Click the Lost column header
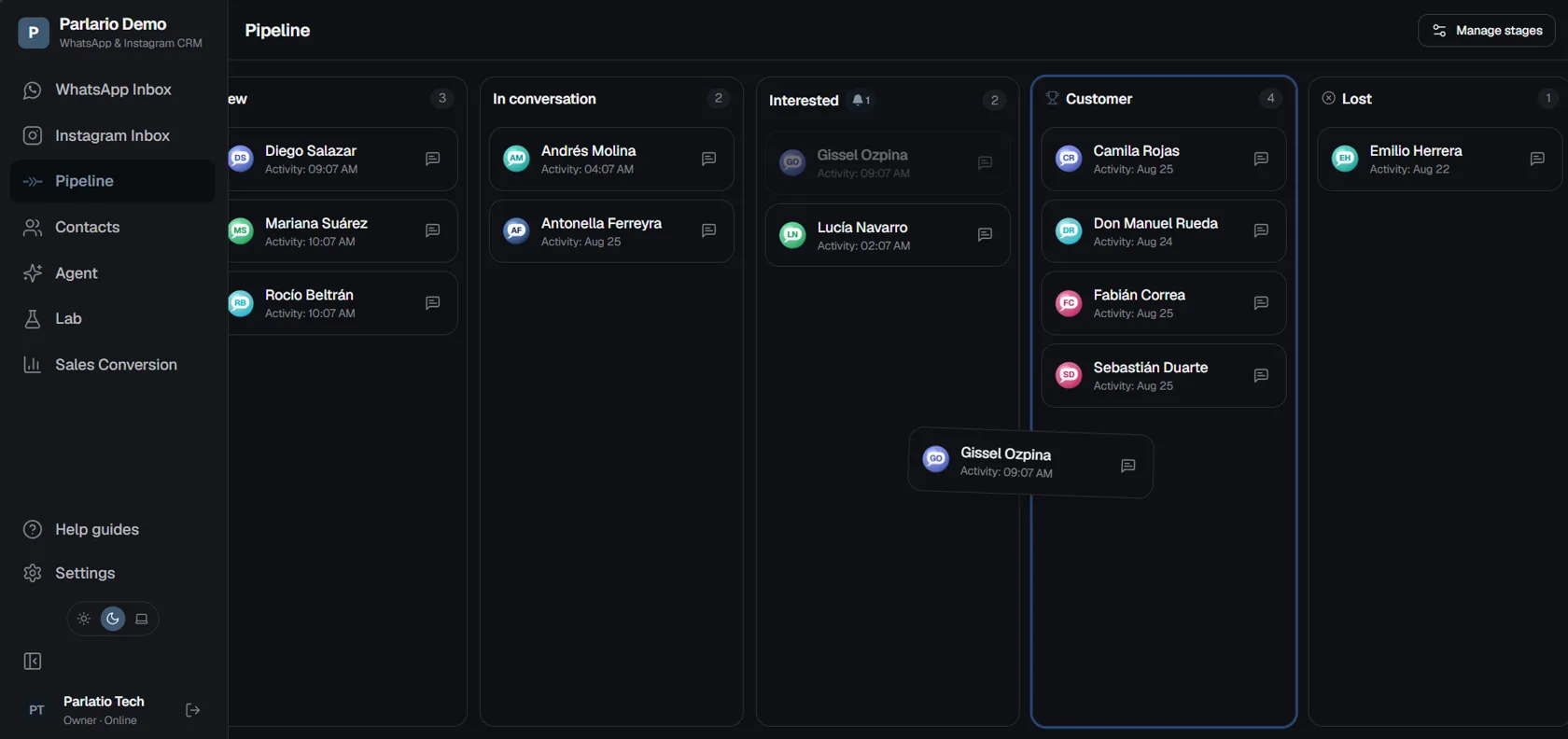Screen dimensions: 1568x739 (1356, 99)
